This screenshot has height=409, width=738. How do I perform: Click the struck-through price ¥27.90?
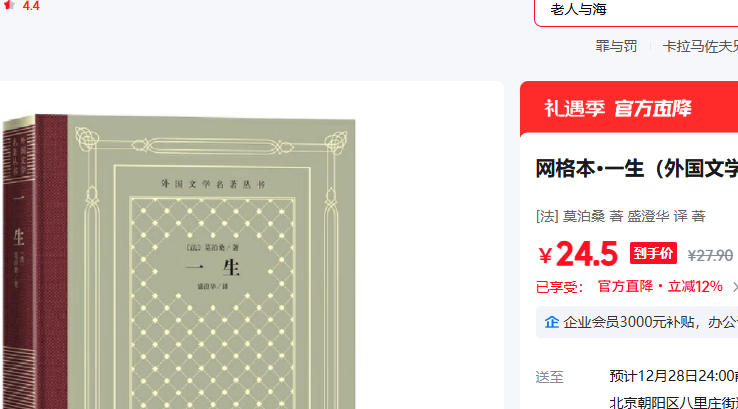point(710,256)
